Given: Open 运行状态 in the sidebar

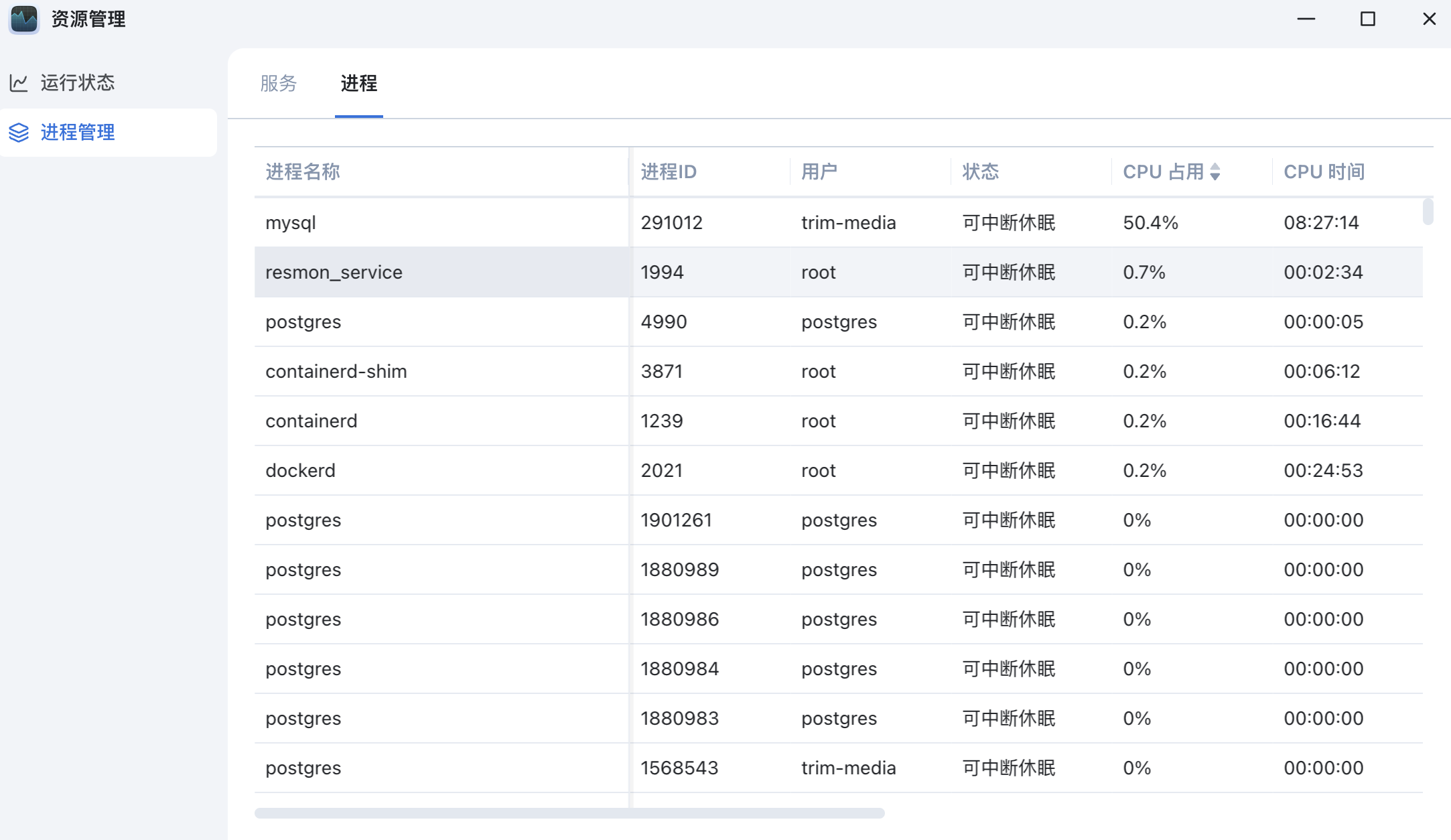Looking at the screenshot, I should click(x=78, y=83).
